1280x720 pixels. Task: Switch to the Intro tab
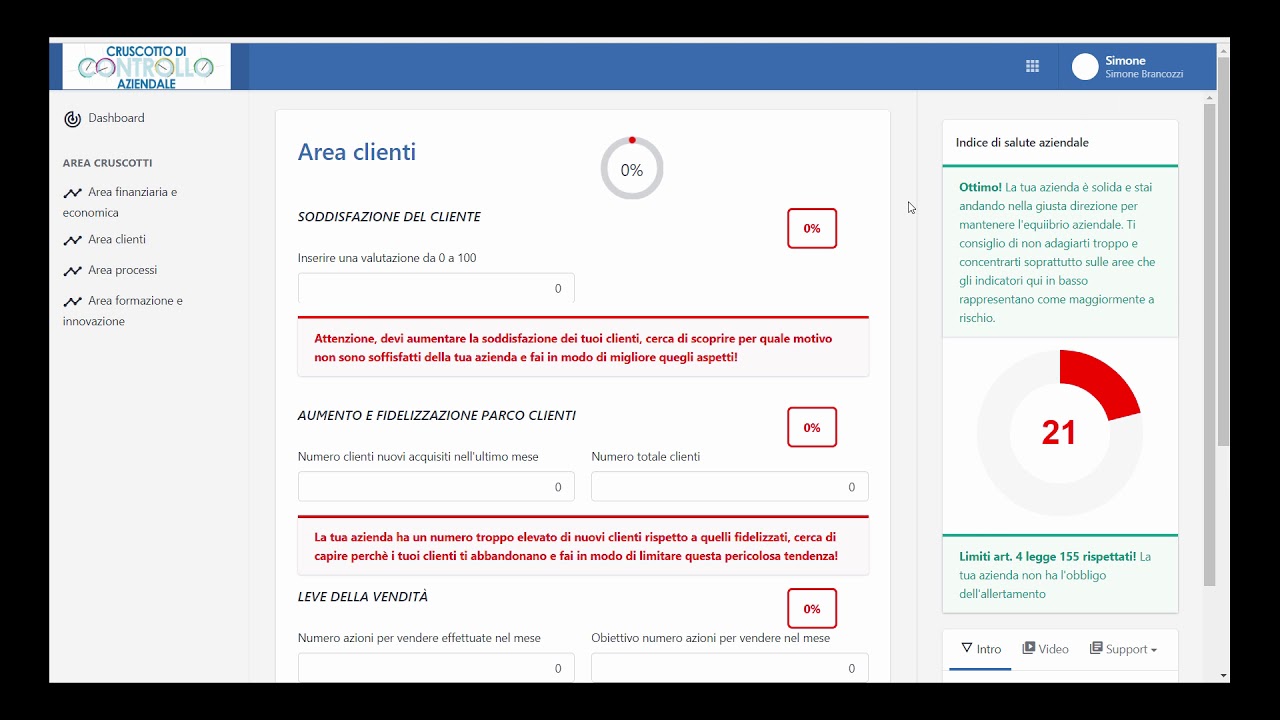point(980,649)
